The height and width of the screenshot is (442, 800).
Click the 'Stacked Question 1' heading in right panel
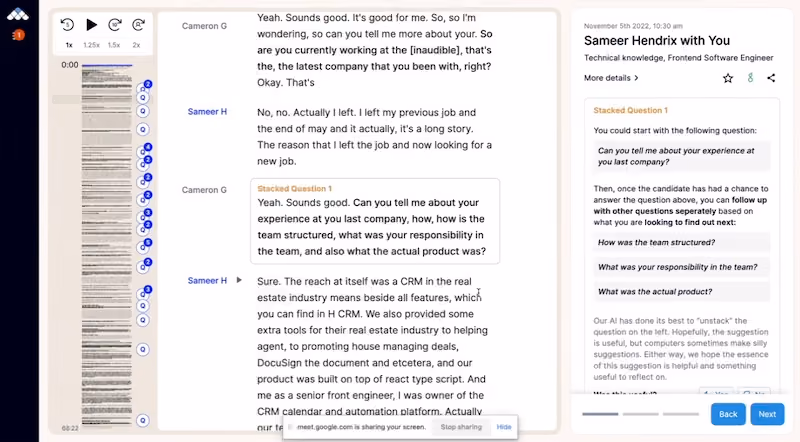630,110
